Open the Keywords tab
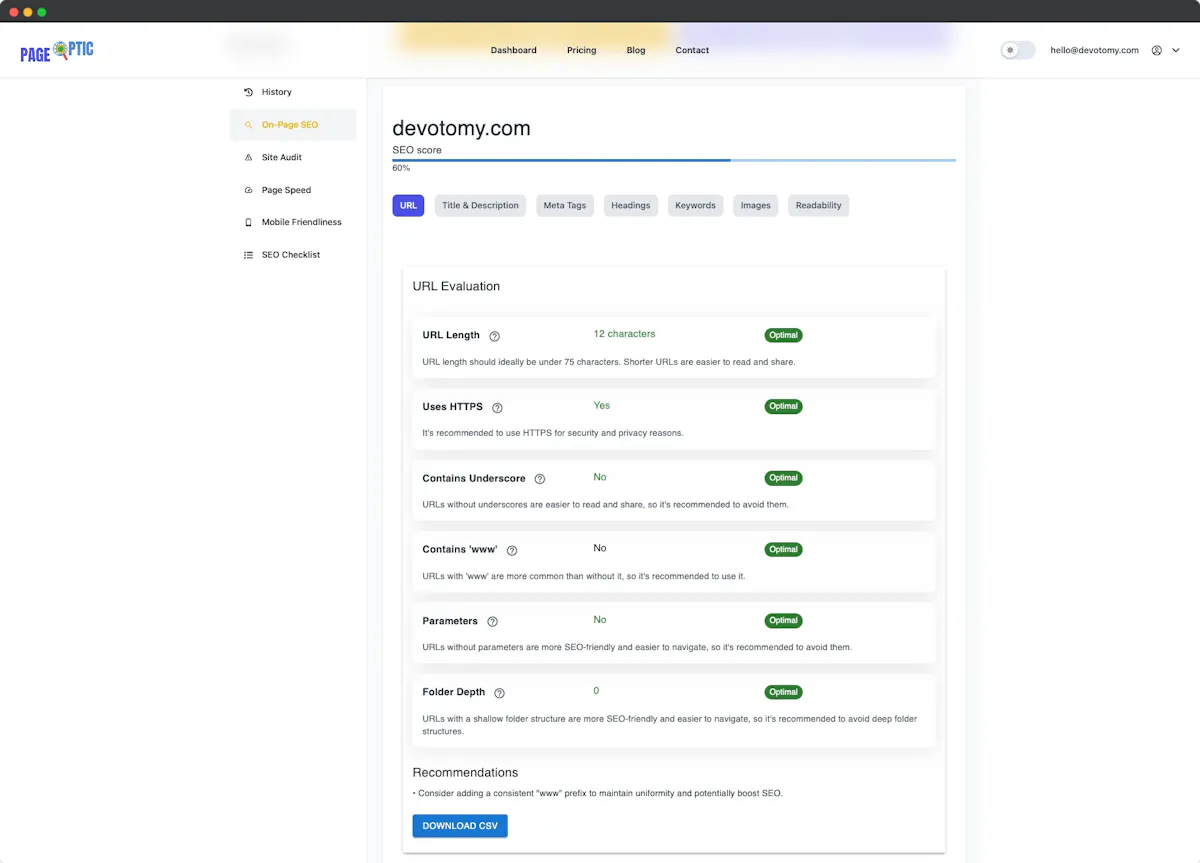 [695, 206]
